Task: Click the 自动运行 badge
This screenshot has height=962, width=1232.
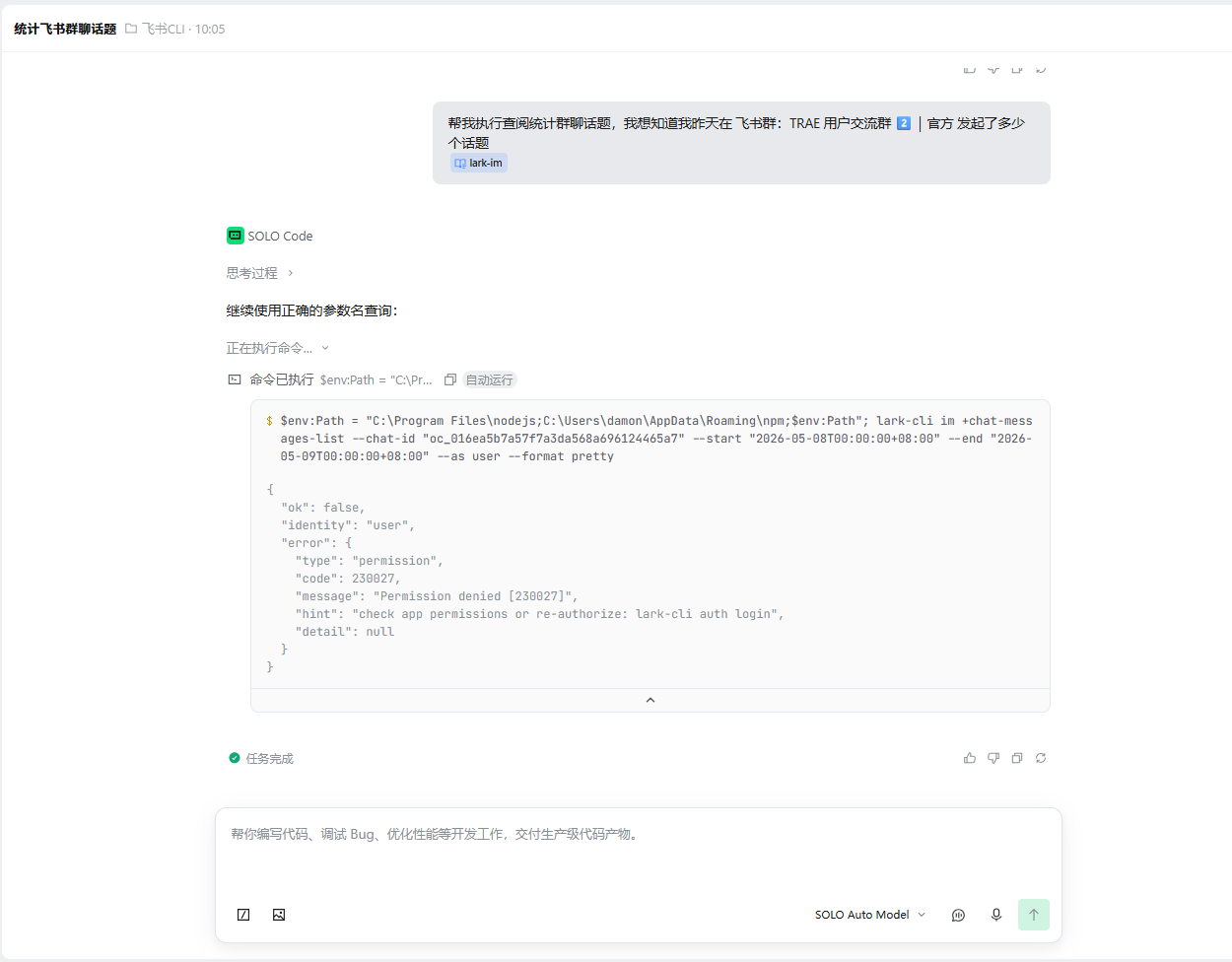Action: (490, 379)
